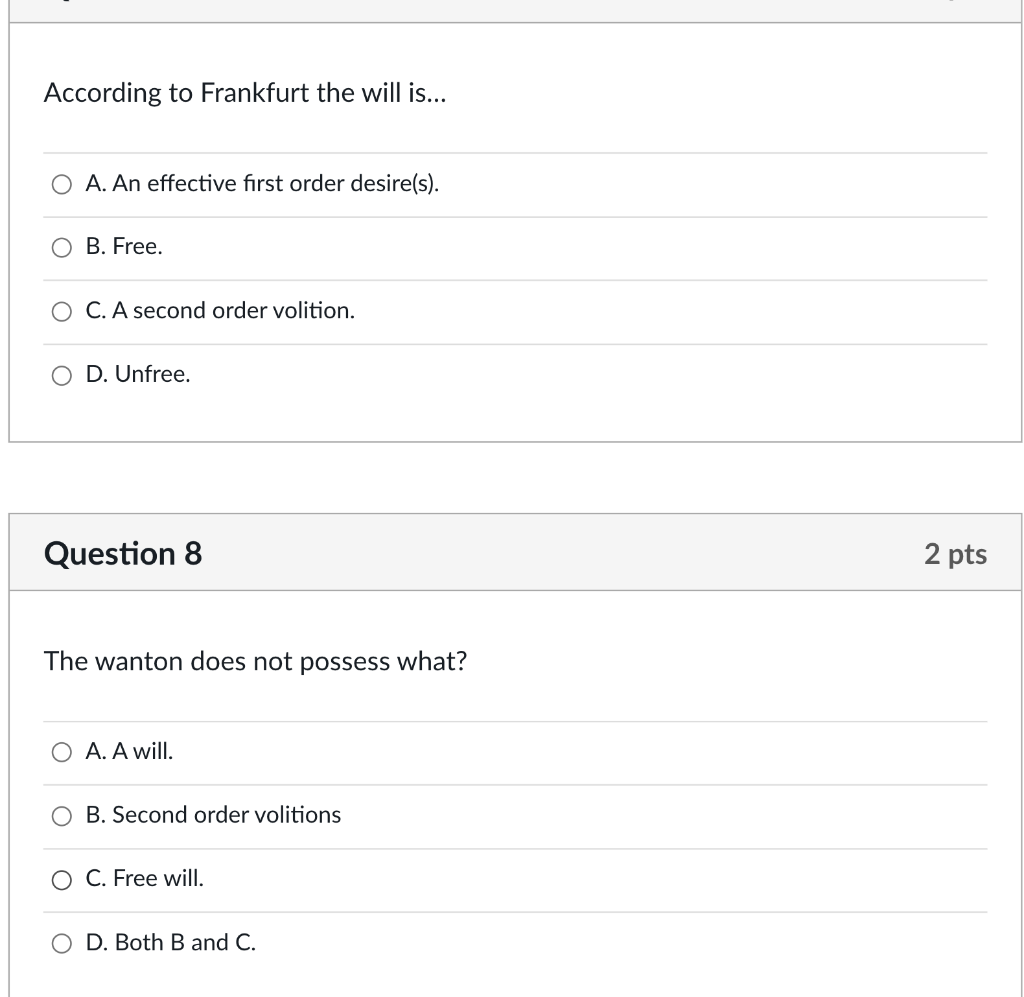Pick the 'D. Unfree.' radio button

62,376
